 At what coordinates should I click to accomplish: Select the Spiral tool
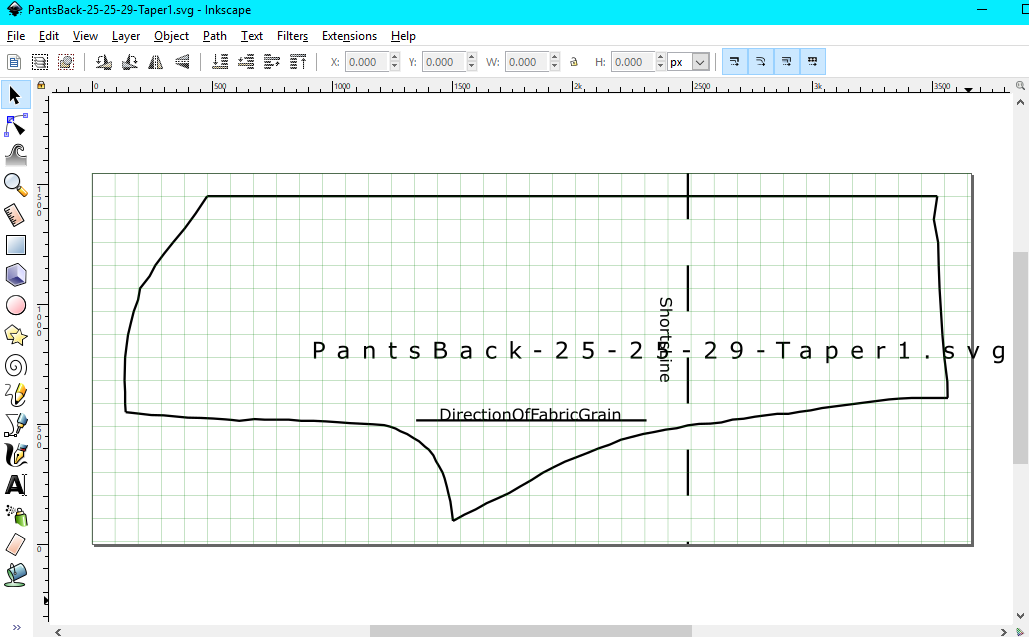point(15,364)
